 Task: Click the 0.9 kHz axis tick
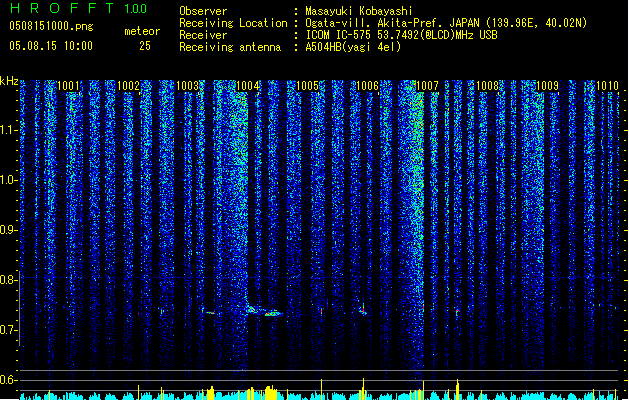[x=9, y=230]
